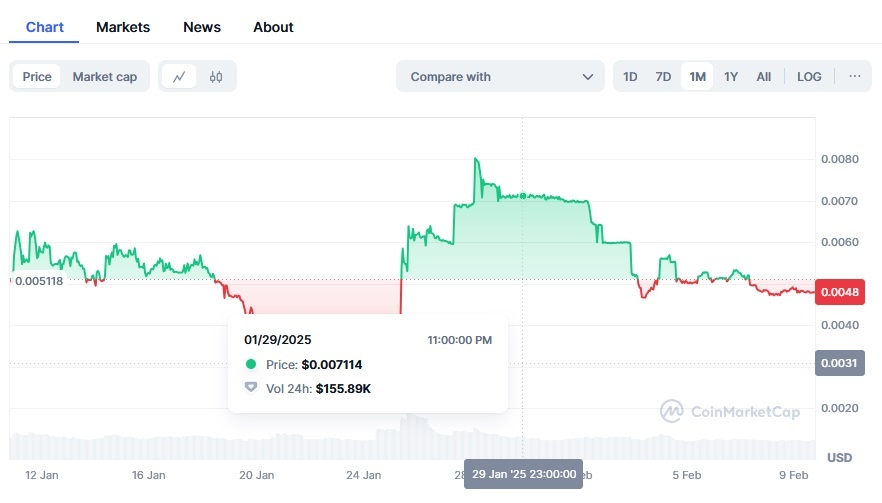Click the 29 Jan crosshair time marker
Viewport: 882px width, 503px height.
(x=523, y=474)
